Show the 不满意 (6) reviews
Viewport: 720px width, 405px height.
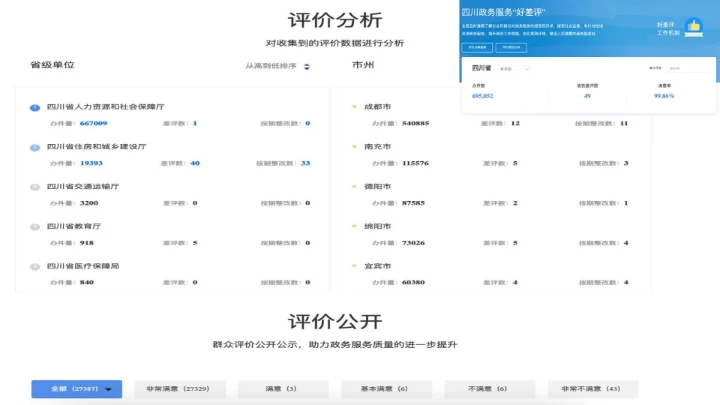[x=489, y=388]
